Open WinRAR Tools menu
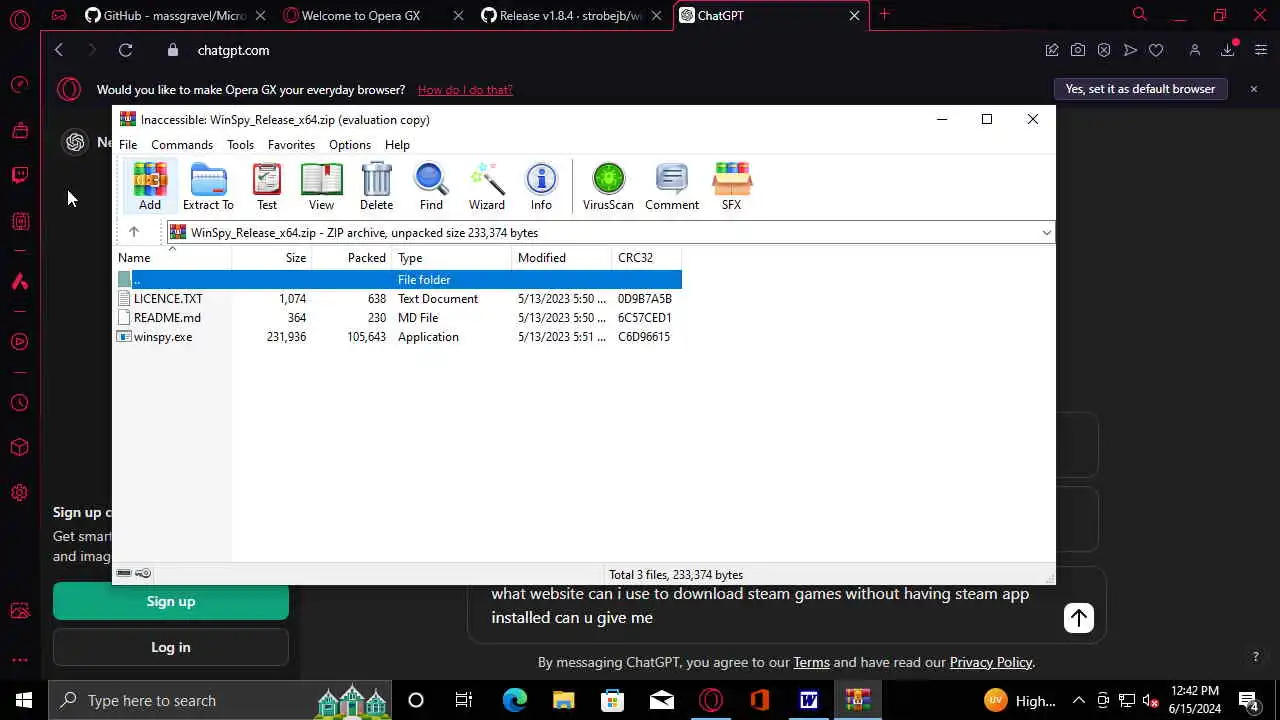 click(240, 145)
